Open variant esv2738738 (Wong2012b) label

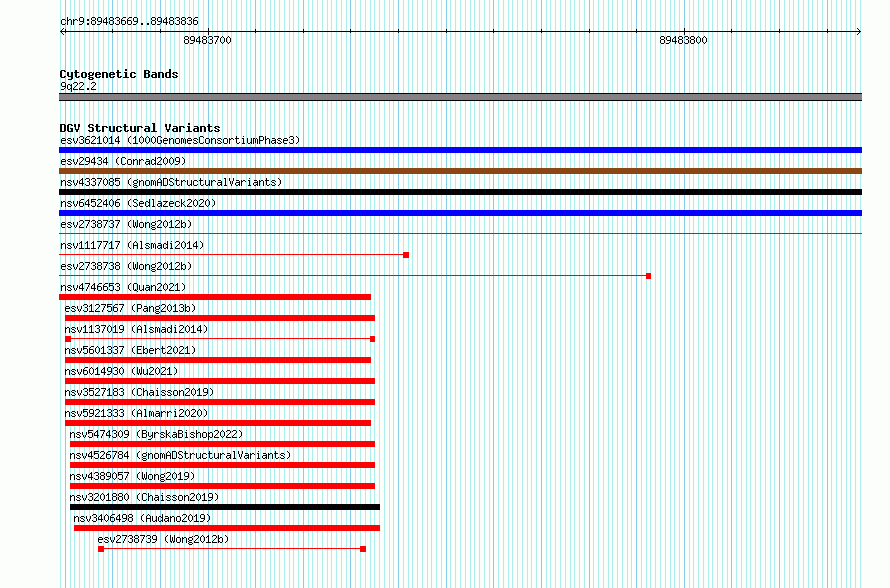click(126, 266)
